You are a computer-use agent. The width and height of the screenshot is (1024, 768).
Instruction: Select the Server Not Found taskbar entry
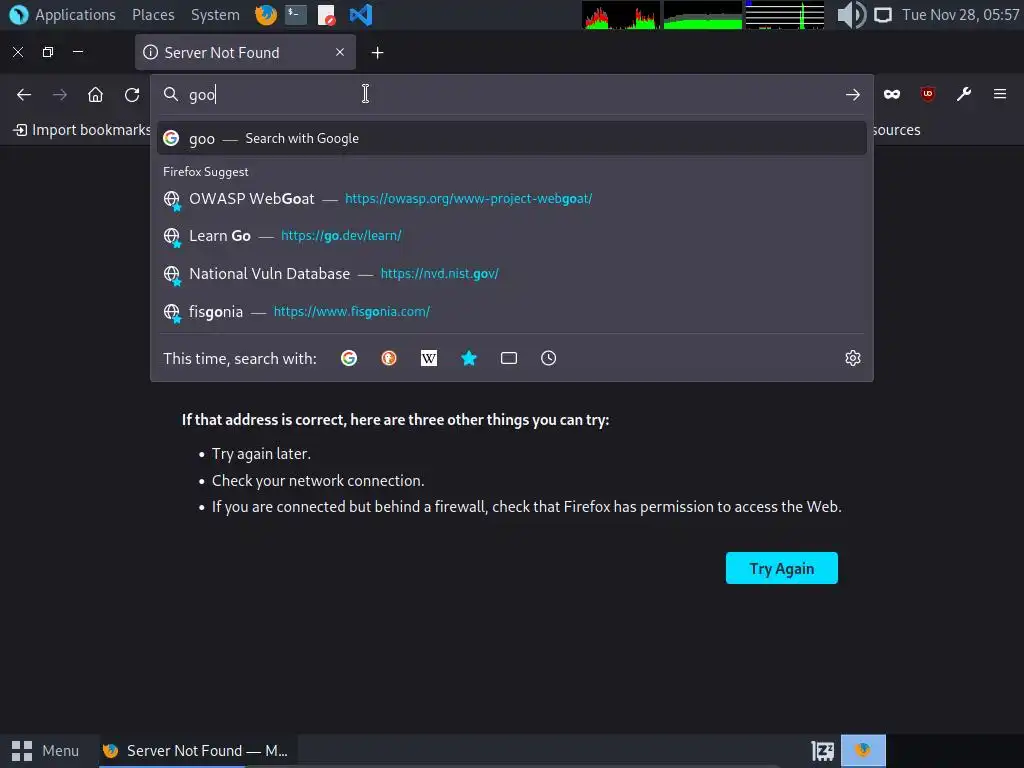pyautogui.click(x=196, y=751)
